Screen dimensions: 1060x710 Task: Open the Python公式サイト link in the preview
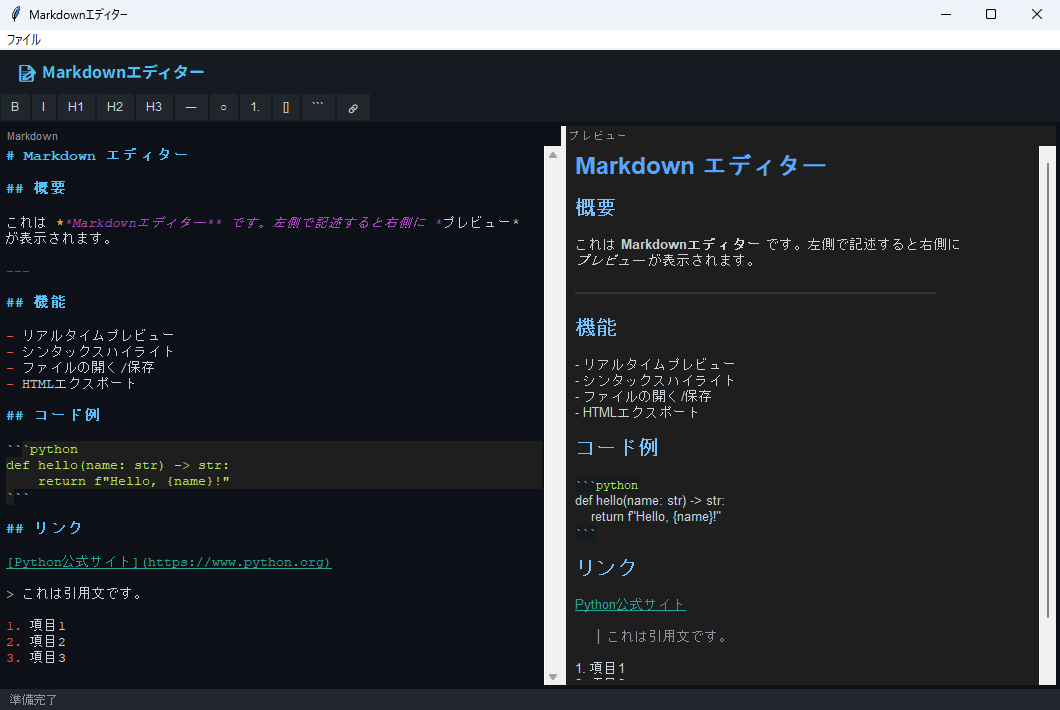630,605
